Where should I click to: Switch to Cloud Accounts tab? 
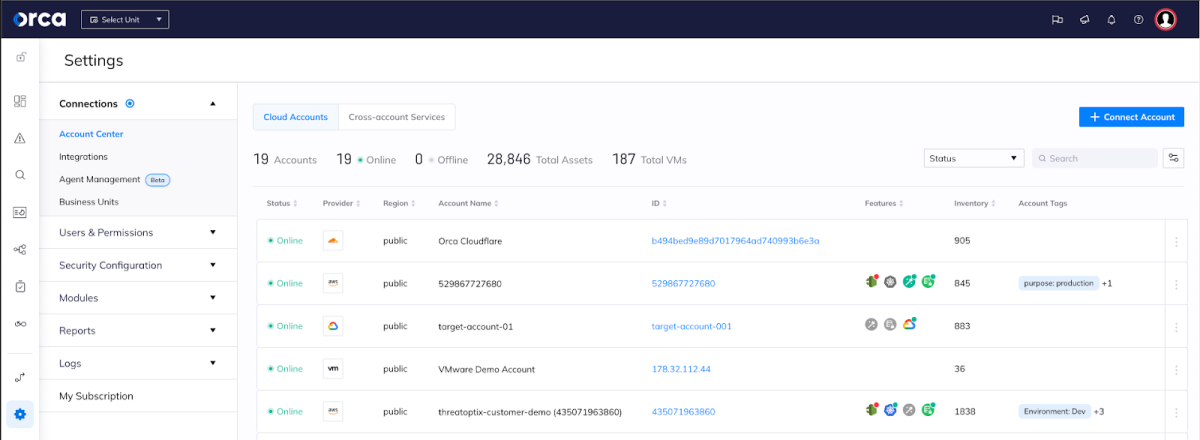click(x=296, y=117)
